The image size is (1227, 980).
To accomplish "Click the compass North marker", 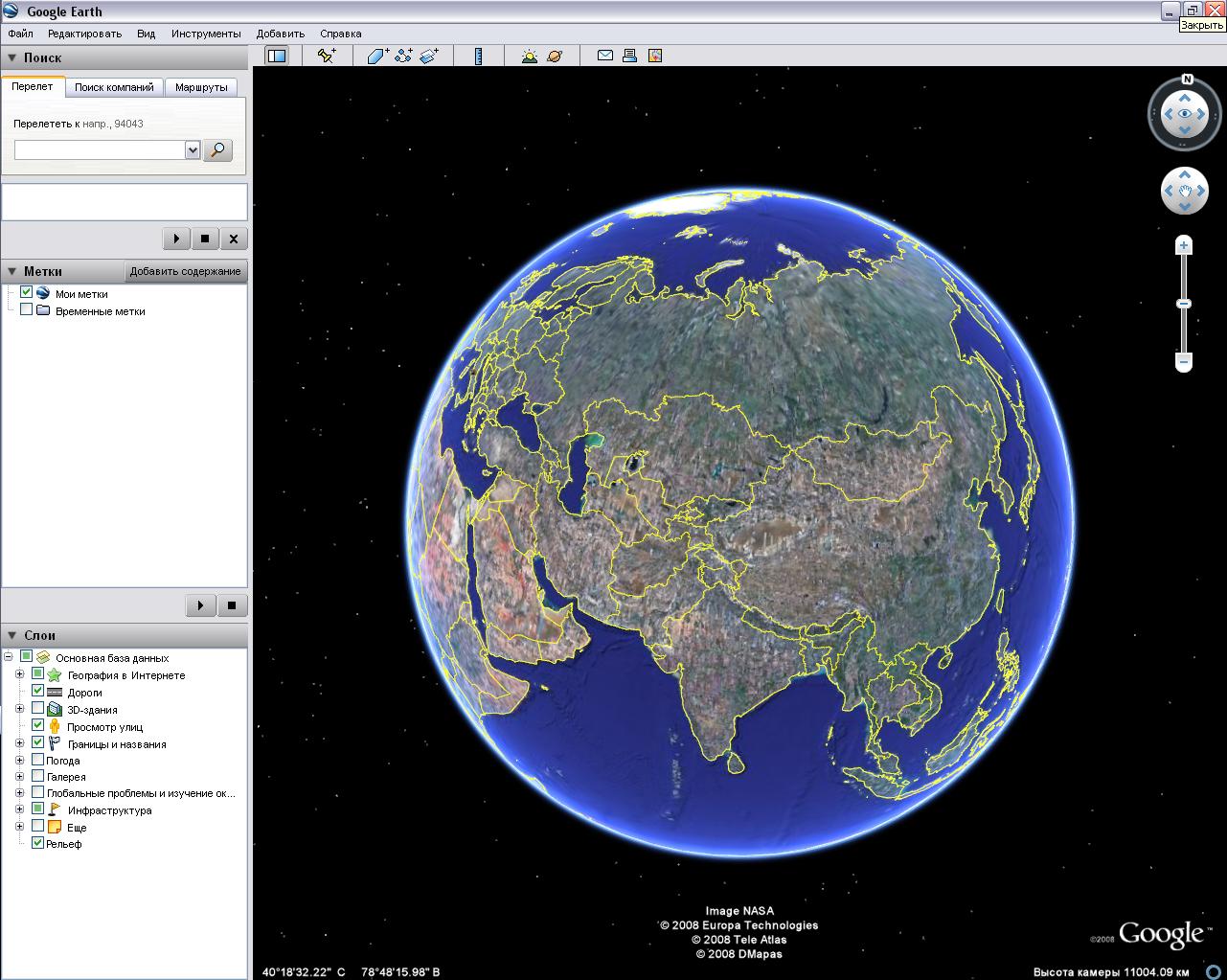I will 1187,80.
